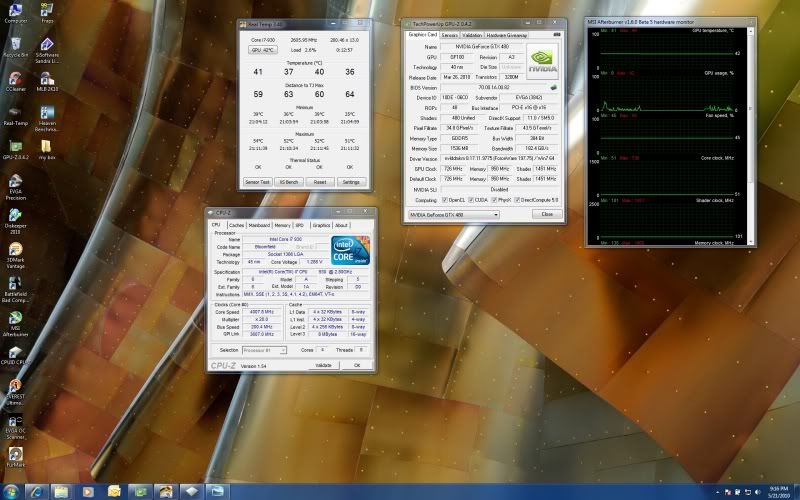Open the SiSoftware Sandra shortcut

click(x=47, y=50)
